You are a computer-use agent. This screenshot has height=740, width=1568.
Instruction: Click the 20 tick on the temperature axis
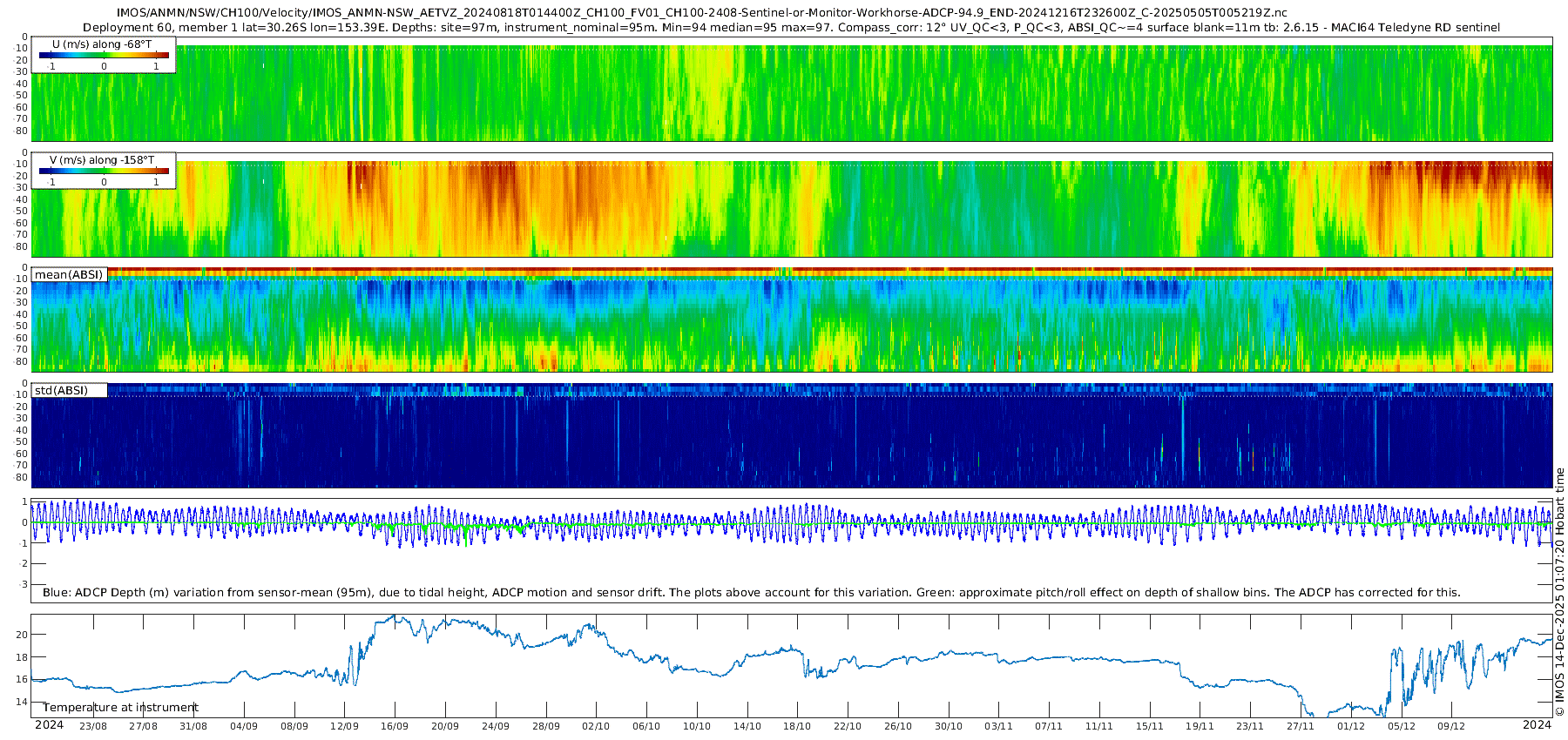click(23, 635)
